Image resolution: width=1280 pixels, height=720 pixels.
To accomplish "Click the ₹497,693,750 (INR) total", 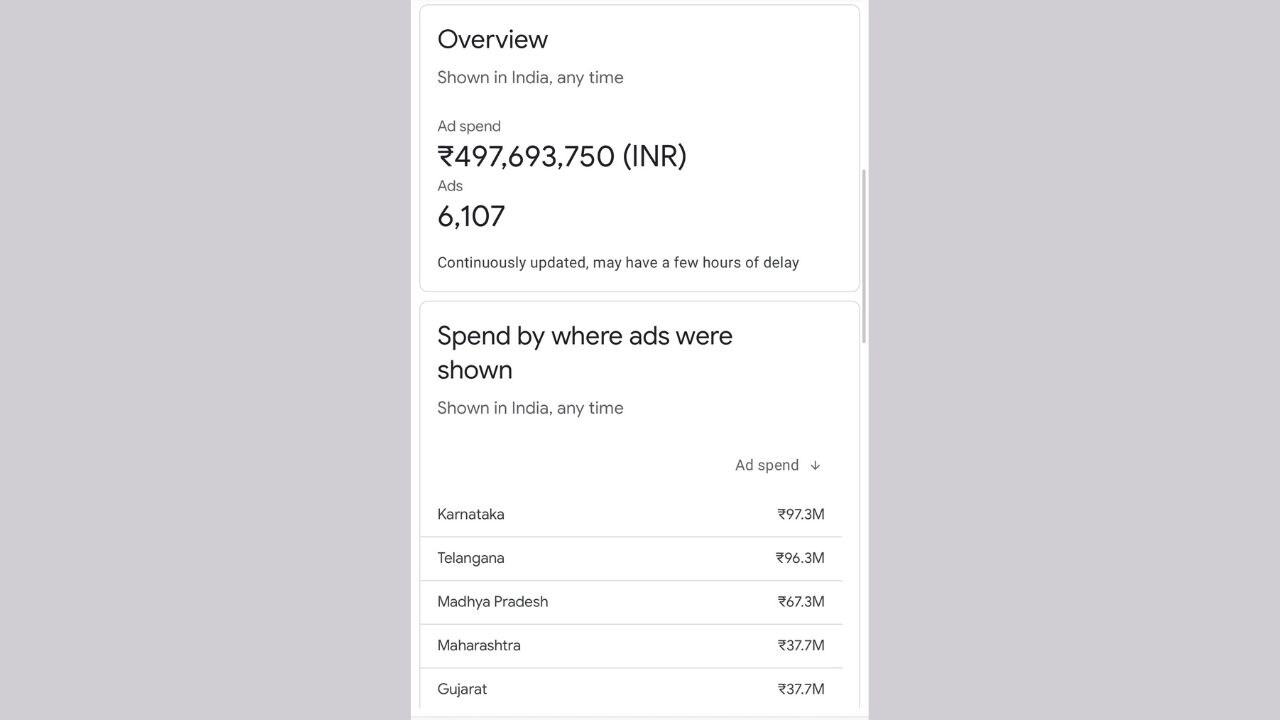I will (562, 156).
